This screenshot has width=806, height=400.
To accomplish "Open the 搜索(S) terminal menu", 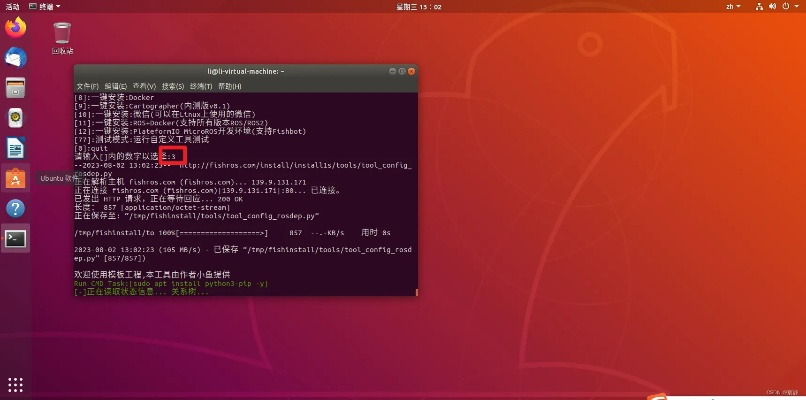I will click(x=173, y=86).
